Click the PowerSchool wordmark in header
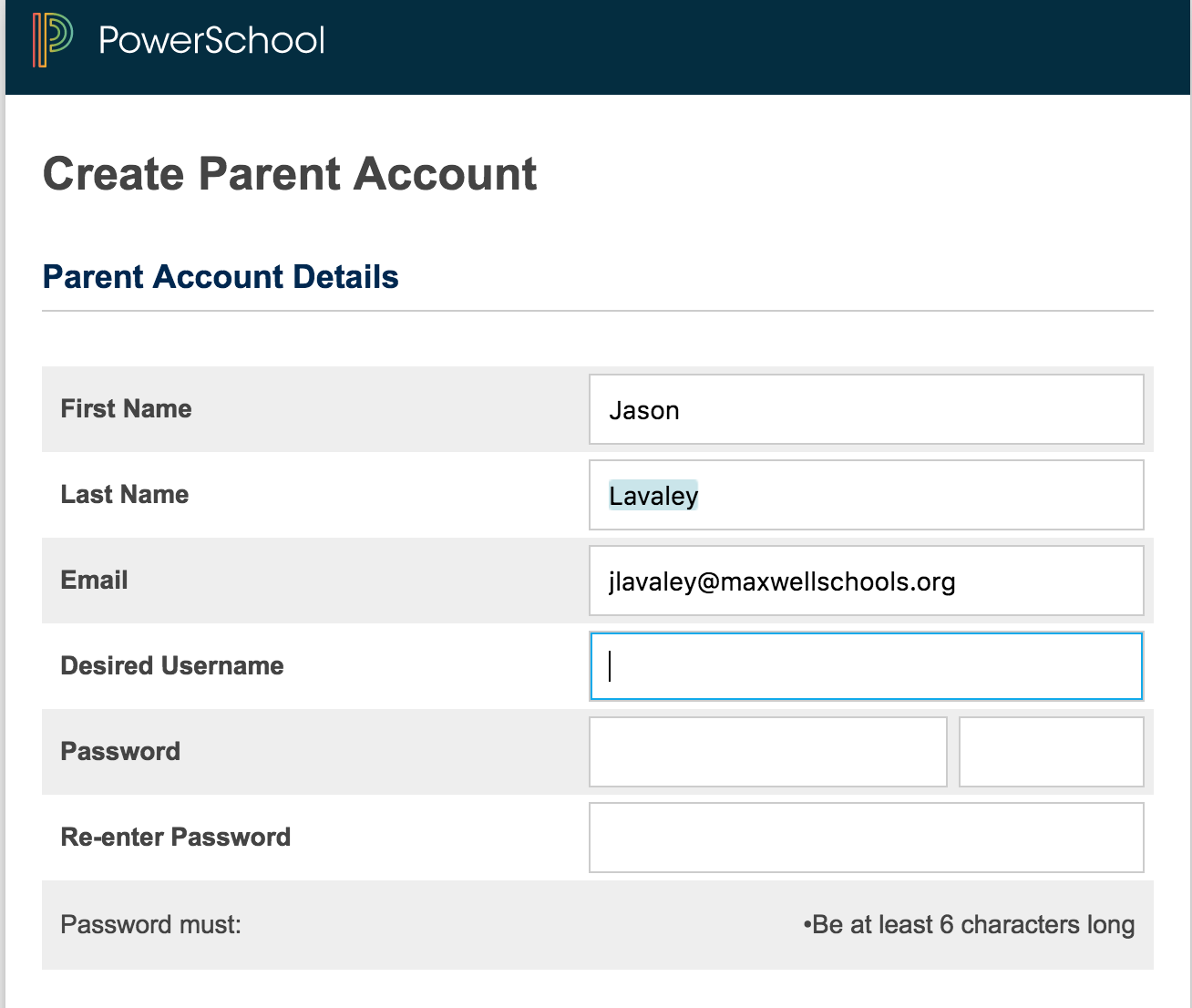Viewport: 1192px width, 1008px height. pyautogui.click(x=211, y=40)
